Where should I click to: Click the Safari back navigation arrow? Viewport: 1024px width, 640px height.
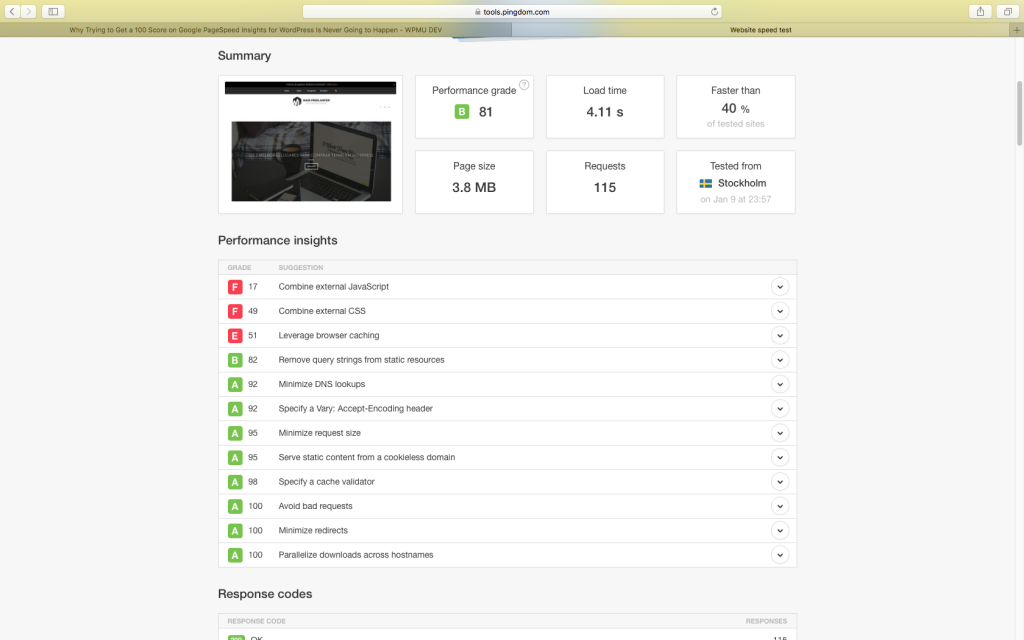pos(13,11)
